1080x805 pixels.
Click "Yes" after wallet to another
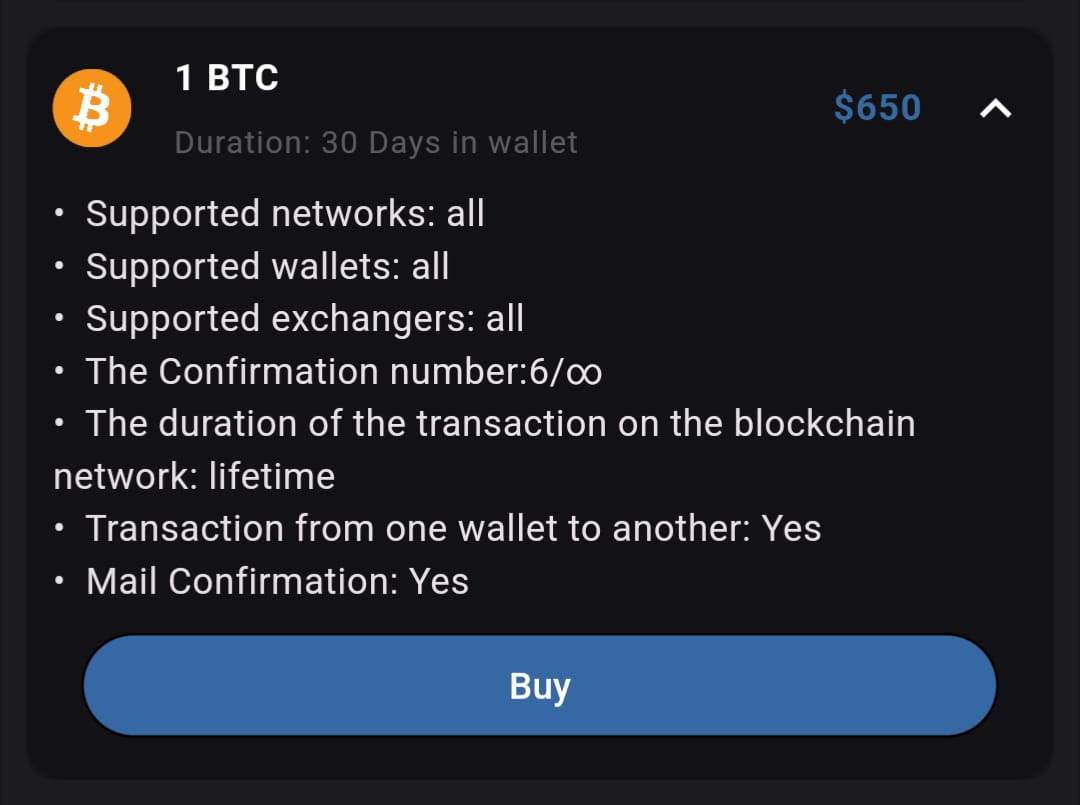click(791, 529)
